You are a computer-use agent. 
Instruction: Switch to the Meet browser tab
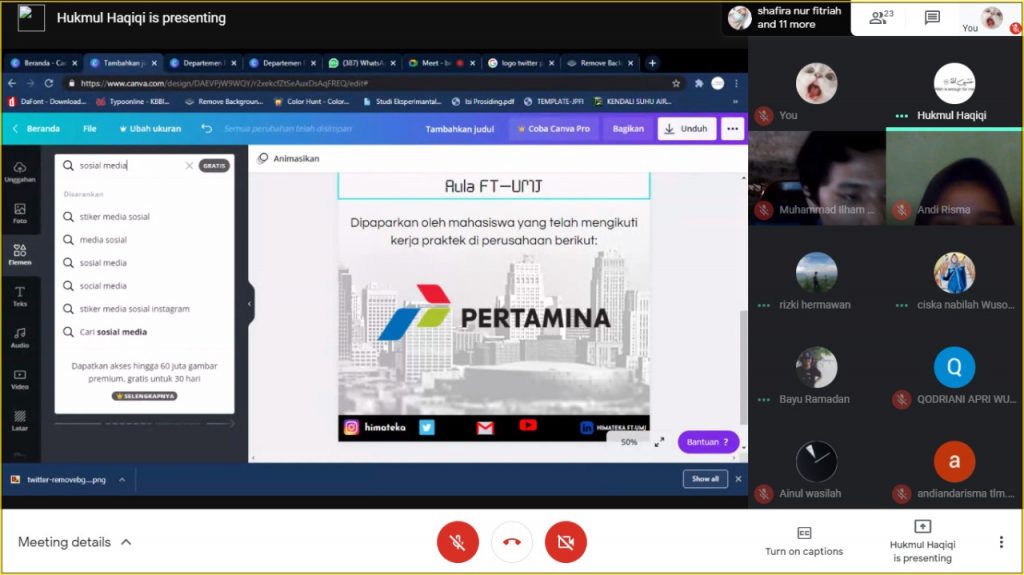(x=440, y=63)
